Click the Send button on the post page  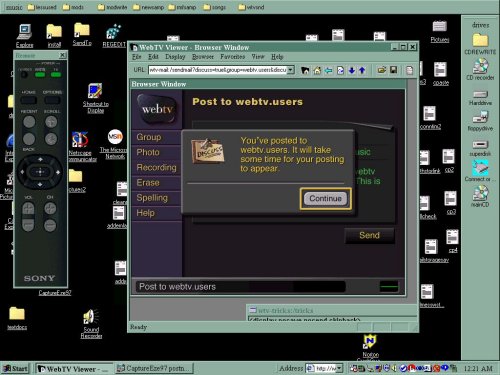369,235
